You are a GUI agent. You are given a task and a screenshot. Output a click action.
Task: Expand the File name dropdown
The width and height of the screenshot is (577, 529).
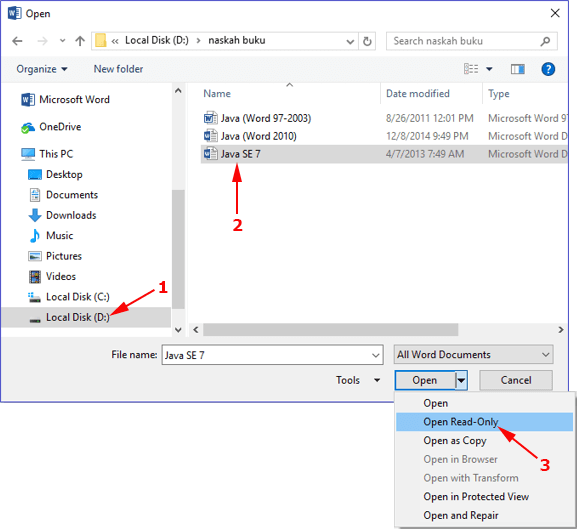(376, 355)
